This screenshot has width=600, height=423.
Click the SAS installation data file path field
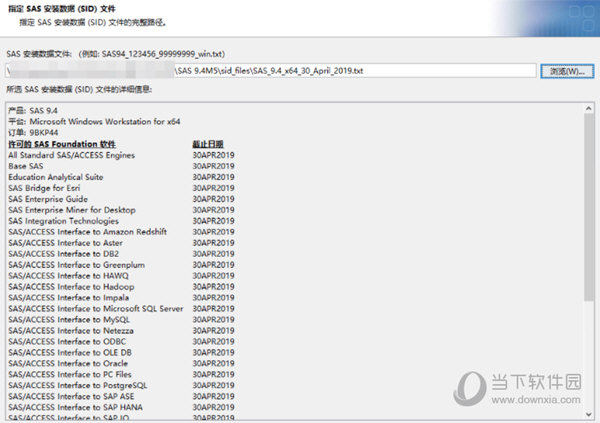pos(270,71)
